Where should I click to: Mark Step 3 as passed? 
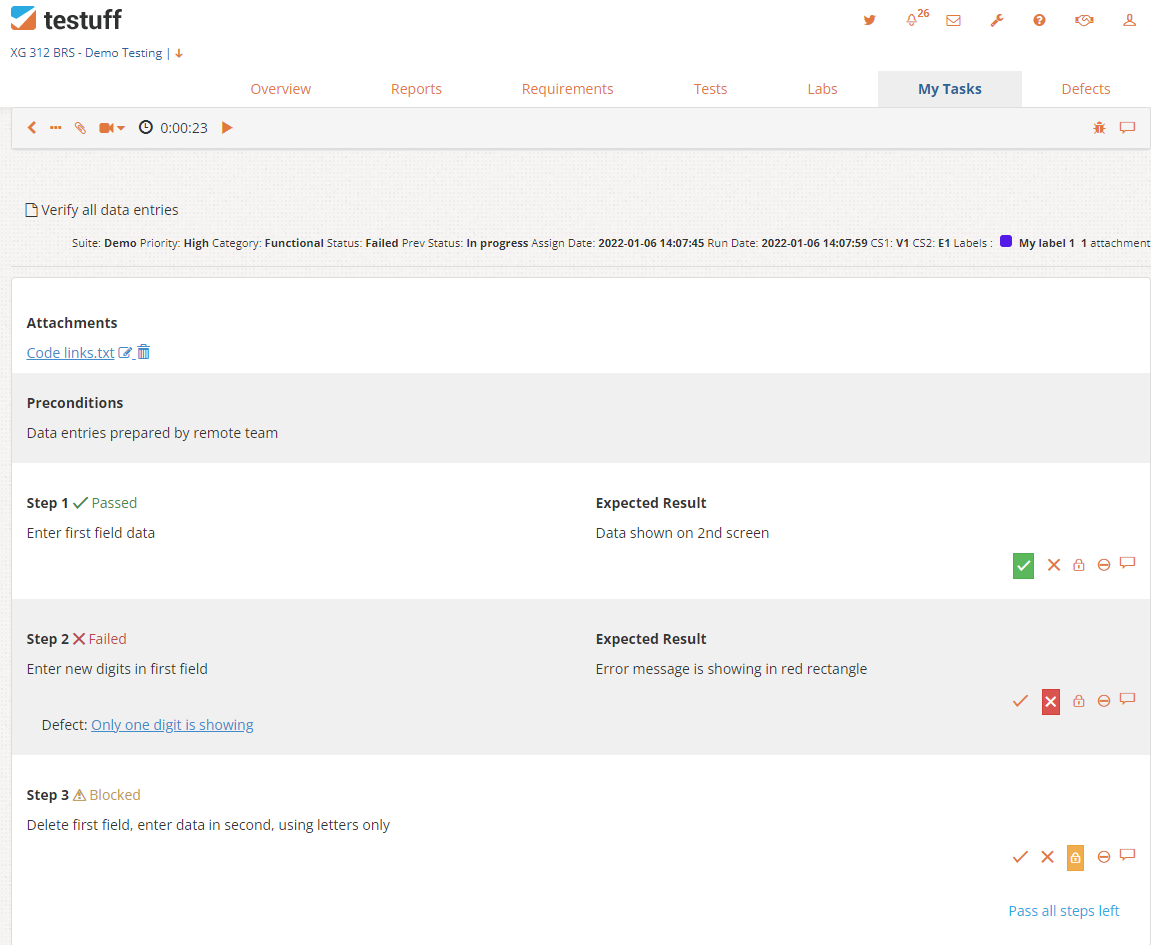coord(1020,857)
